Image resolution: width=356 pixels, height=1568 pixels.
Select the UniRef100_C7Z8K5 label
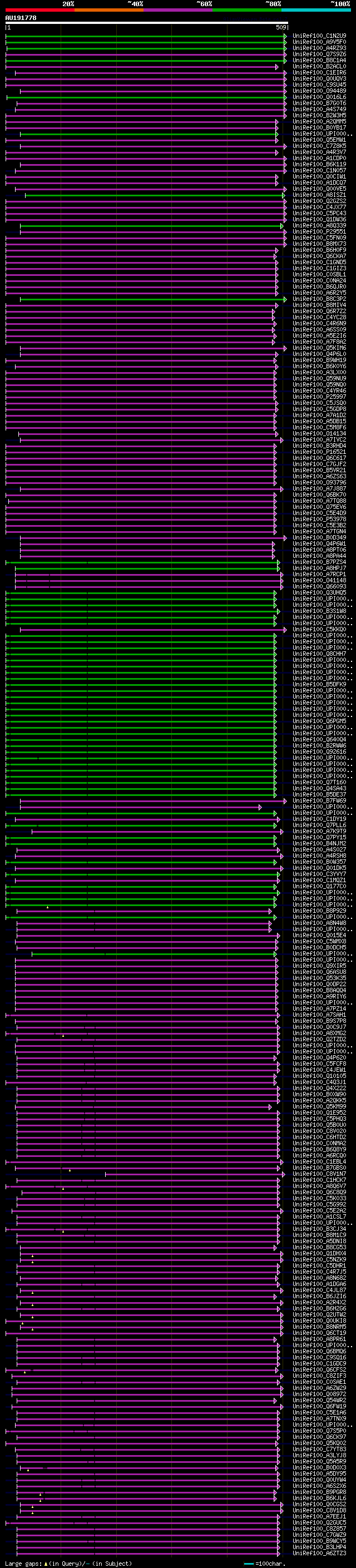coord(319,146)
